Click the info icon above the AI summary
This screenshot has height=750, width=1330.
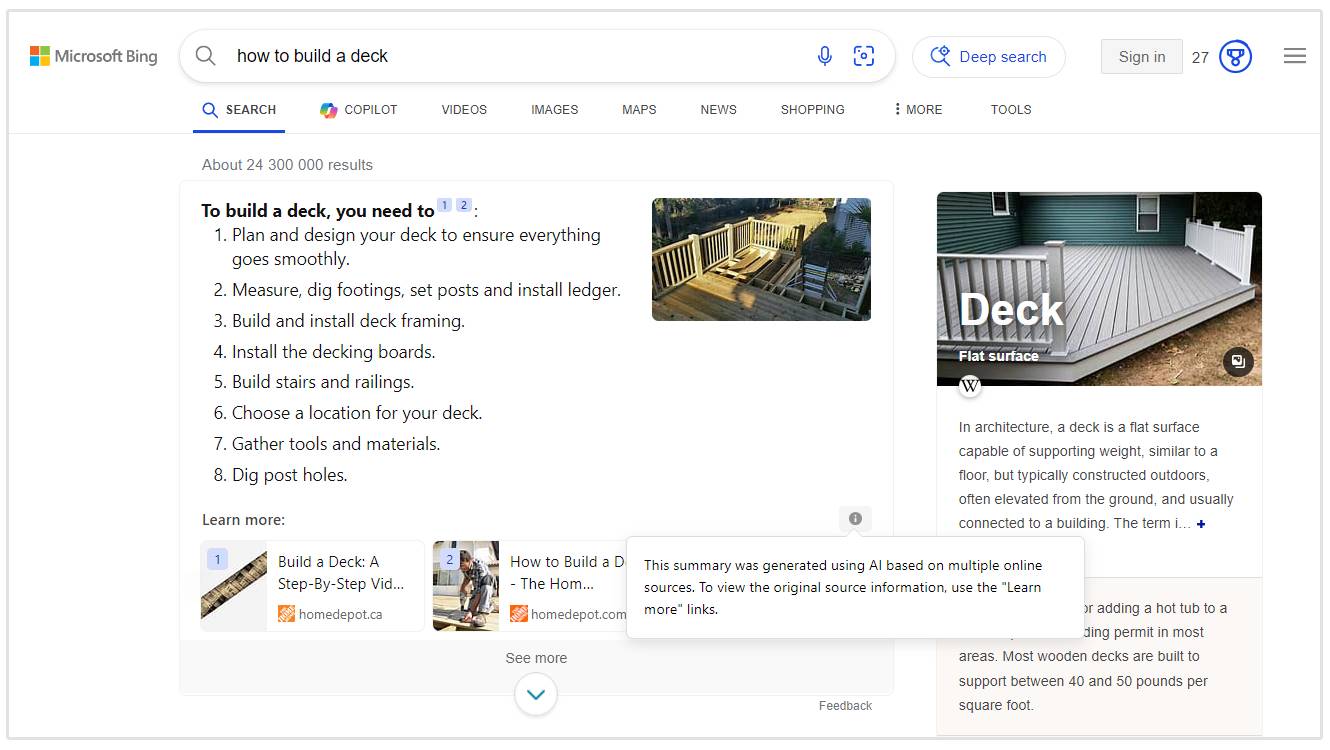coord(855,518)
